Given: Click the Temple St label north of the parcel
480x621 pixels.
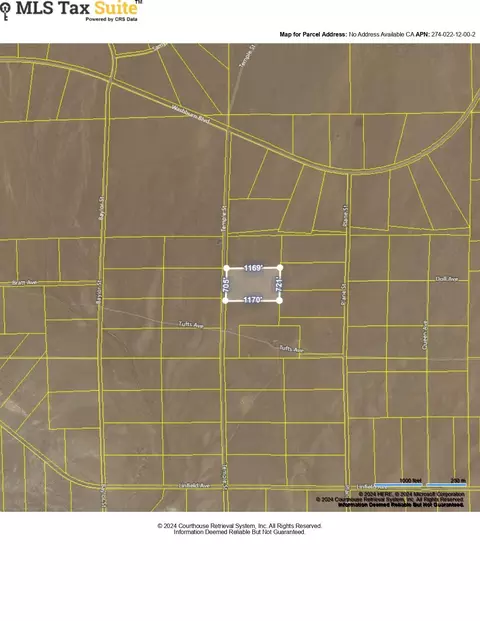Looking at the screenshot, I should tap(224, 218).
